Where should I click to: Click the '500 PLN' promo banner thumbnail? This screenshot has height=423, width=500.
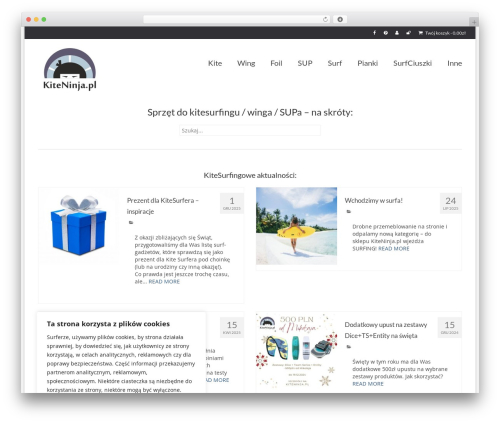coord(296,351)
